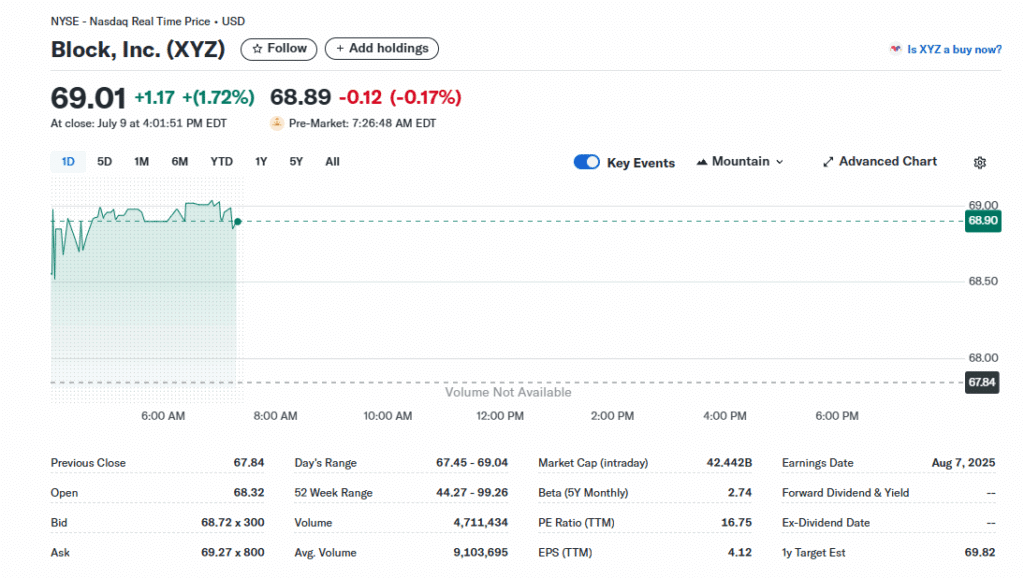Image resolution: width=1024 pixels, height=578 pixels.
Task: Click the green current price dot on chart
Action: click(238, 222)
